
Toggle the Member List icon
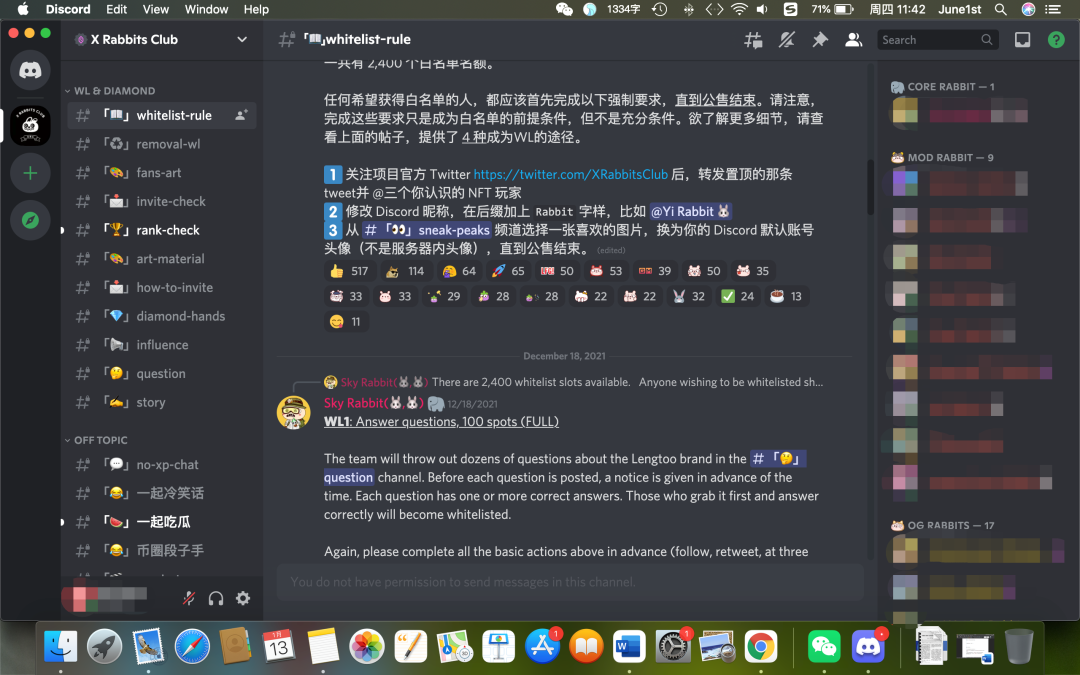click(853, 40)
